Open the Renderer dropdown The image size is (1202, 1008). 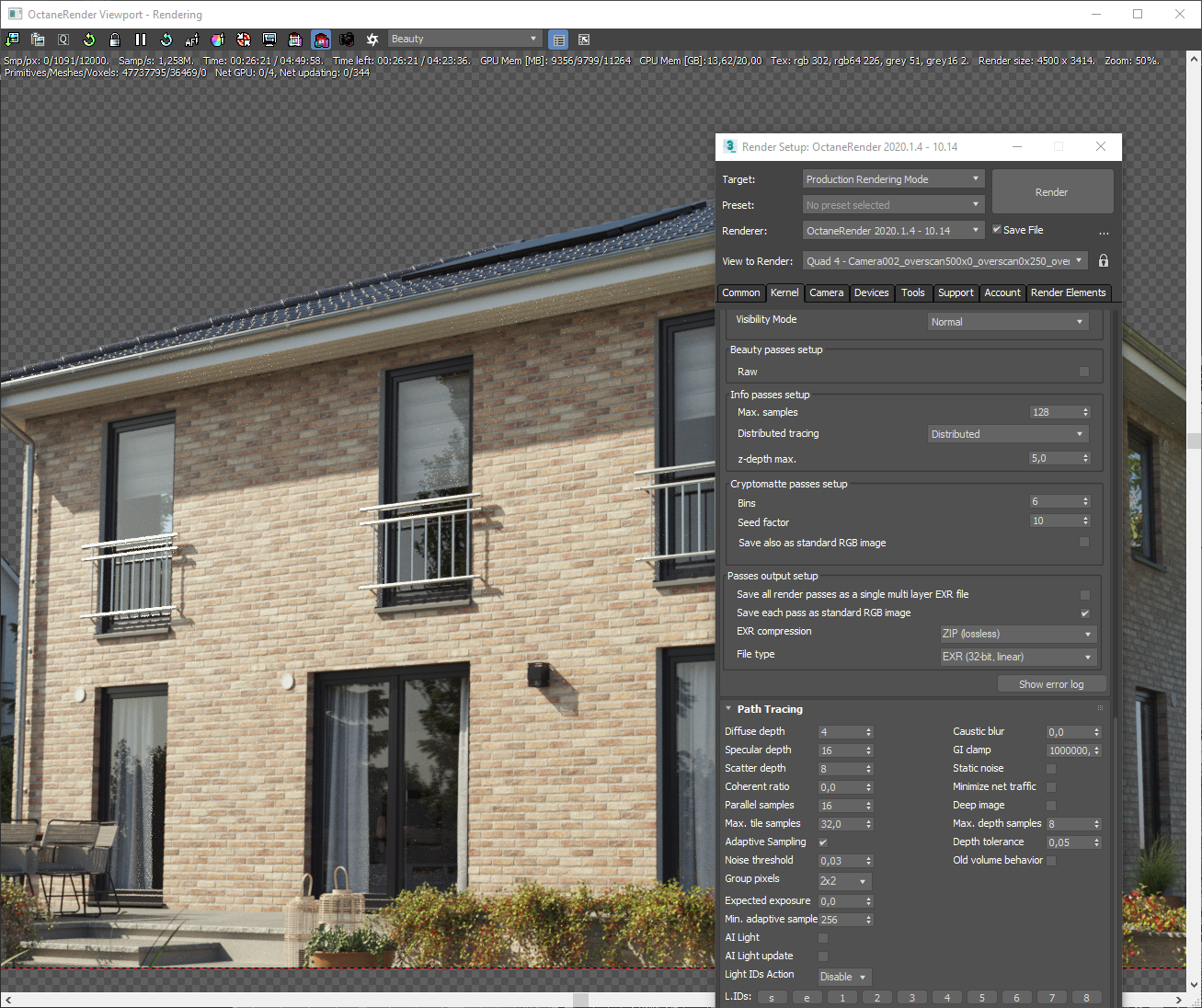click(x=893, y=231)
